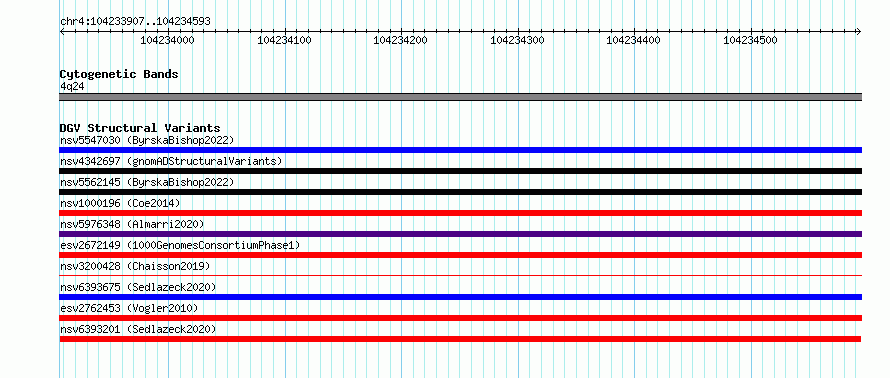Click ruler position 104234400
The width and height of the screenshot is (890, 378).
point(634,40)
